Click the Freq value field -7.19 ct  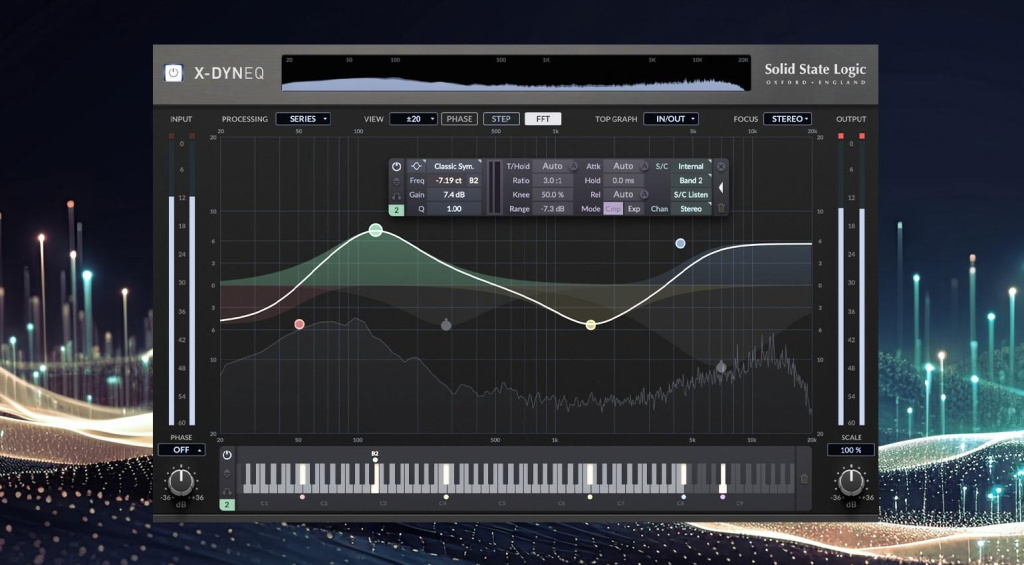(x=449, y=181)
